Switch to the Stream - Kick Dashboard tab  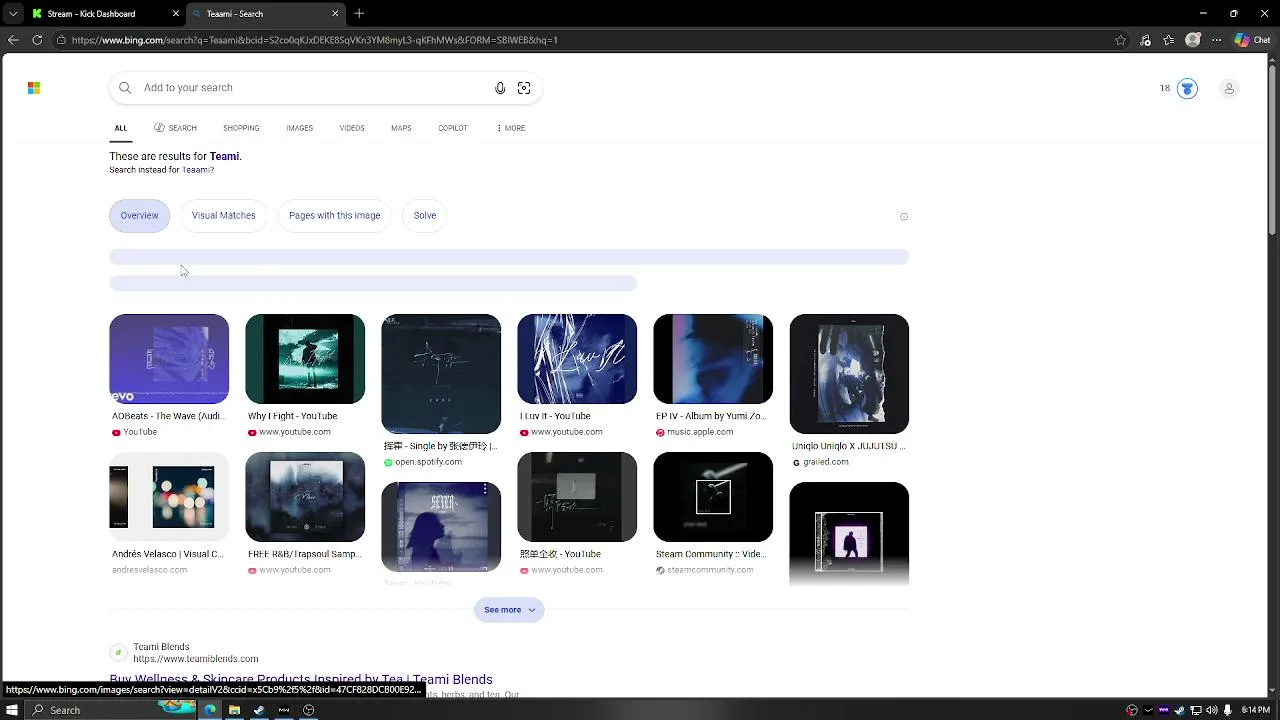tap(104, 14)
